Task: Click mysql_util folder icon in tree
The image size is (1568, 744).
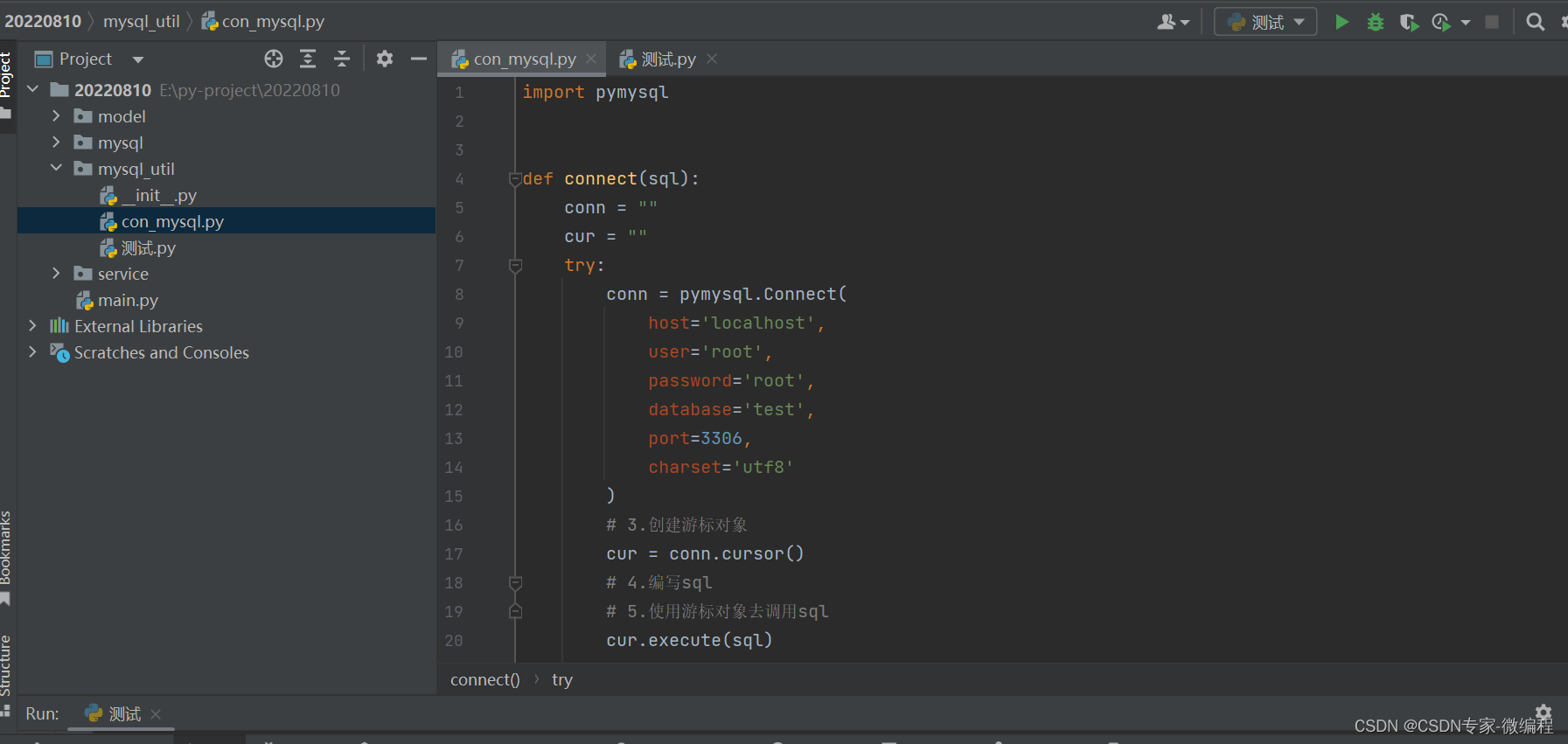Action: 83,169
